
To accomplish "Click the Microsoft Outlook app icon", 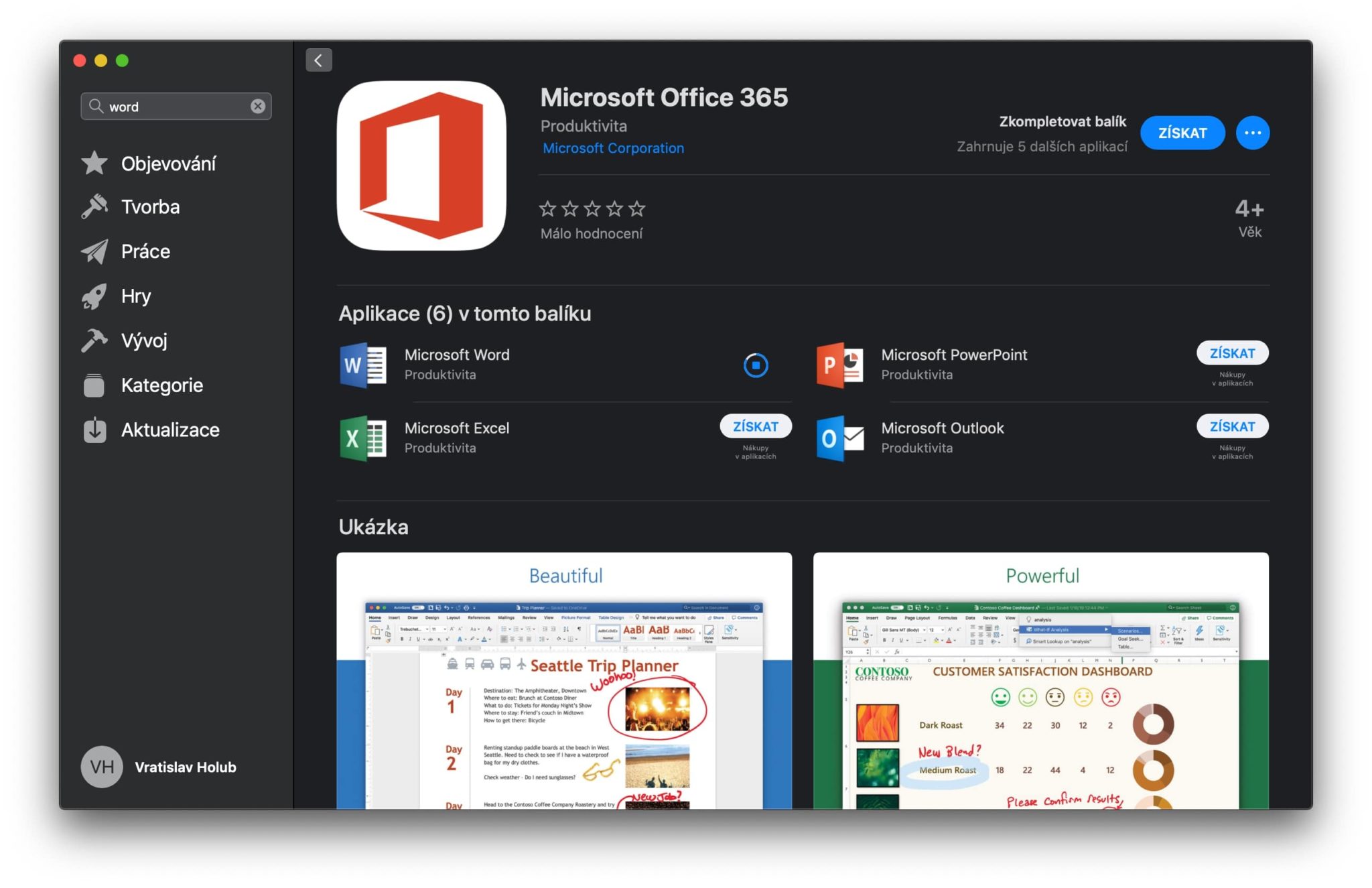I will tap(839, 439).
